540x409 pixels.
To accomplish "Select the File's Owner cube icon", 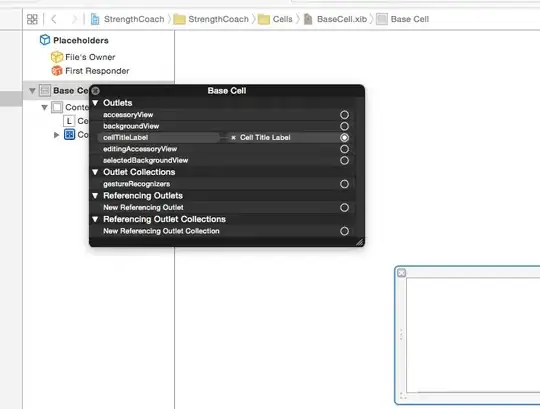I will point(57,57).
